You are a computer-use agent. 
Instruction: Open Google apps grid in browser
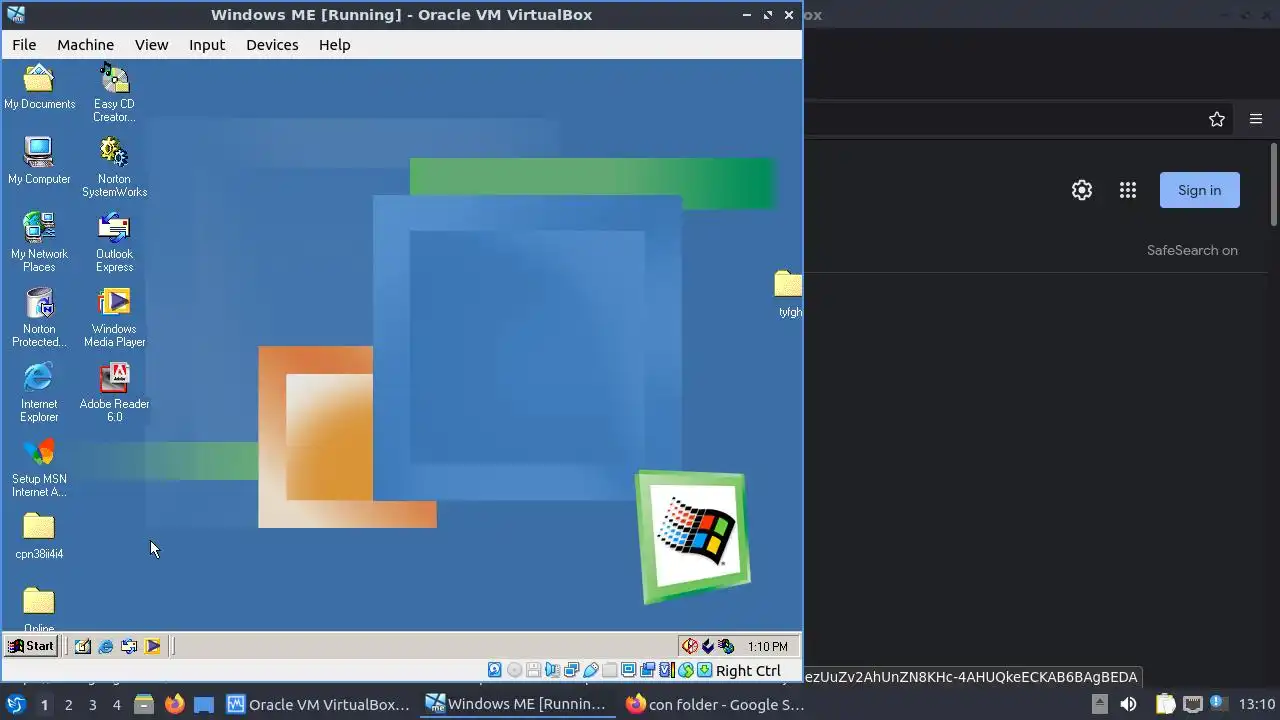(1128, 190)
